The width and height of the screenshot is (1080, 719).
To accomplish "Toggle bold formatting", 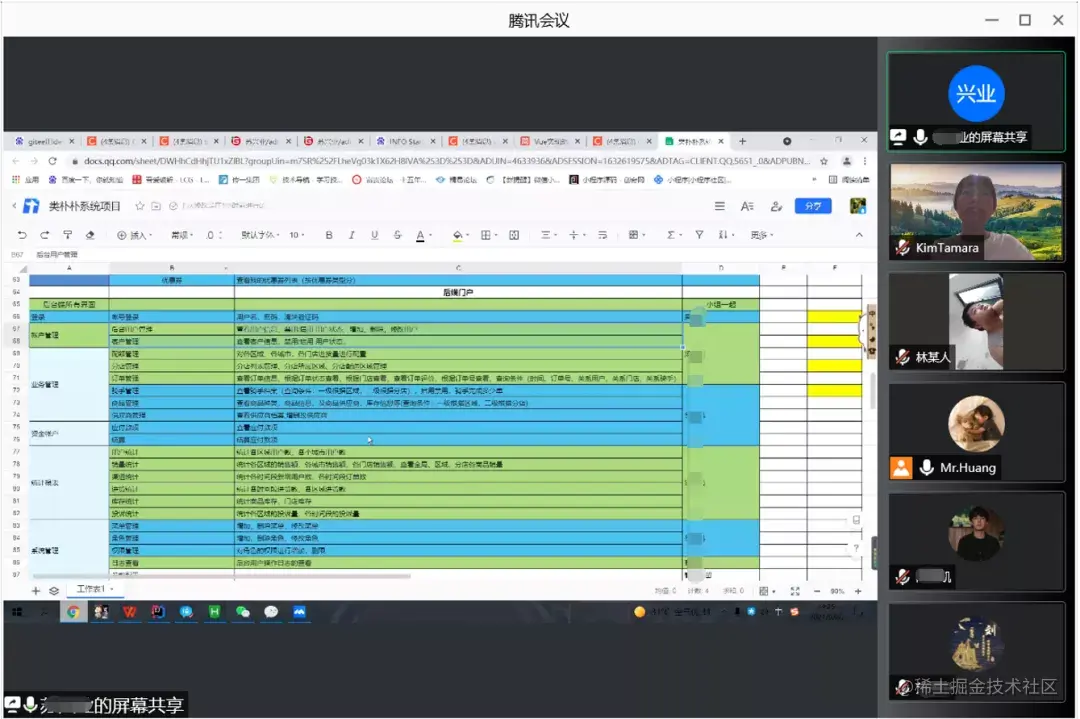I will click(329, 236).
